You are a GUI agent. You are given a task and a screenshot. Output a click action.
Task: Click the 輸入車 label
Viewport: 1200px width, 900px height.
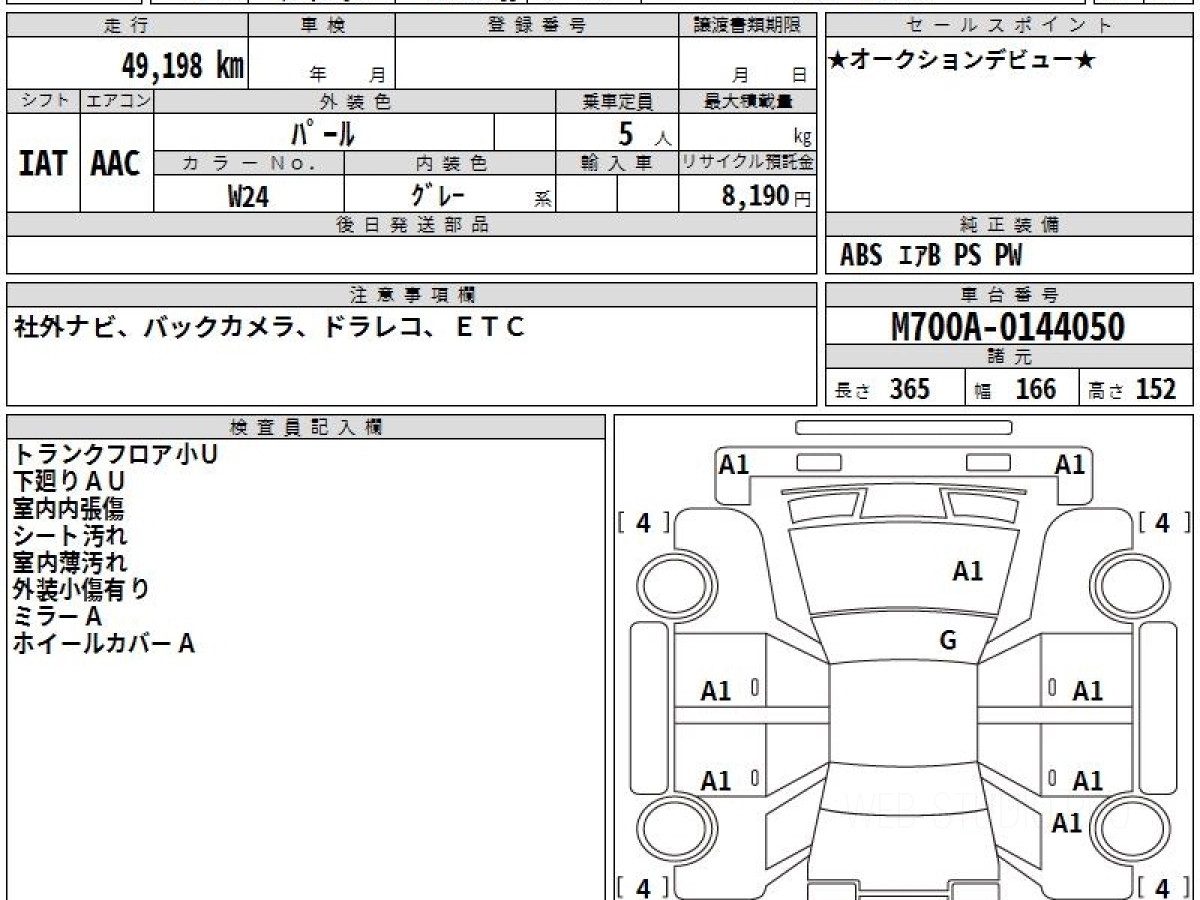(x=617, y=163)
